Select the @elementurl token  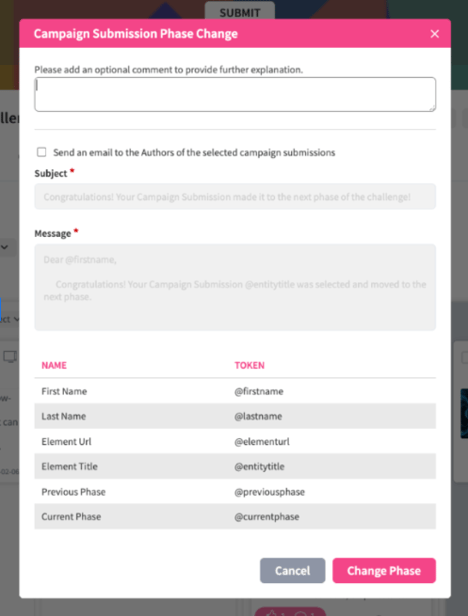(262, 442)
